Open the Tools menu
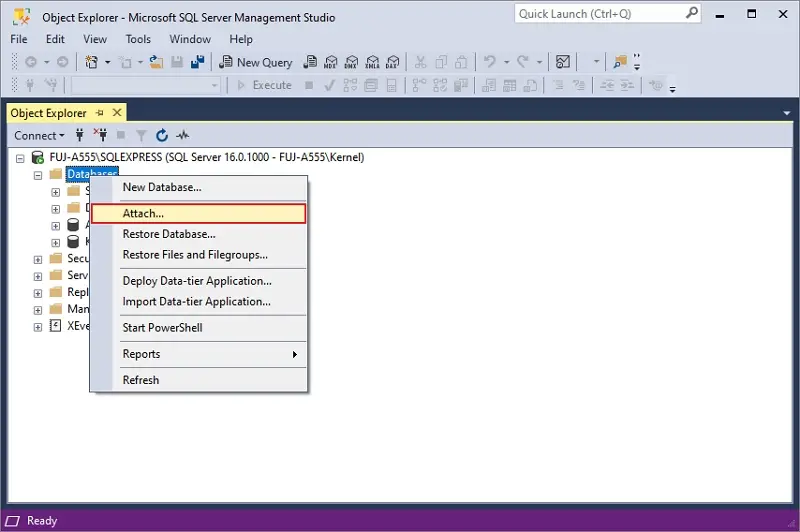This screenshot has width=800, height=532. [138, 39]
